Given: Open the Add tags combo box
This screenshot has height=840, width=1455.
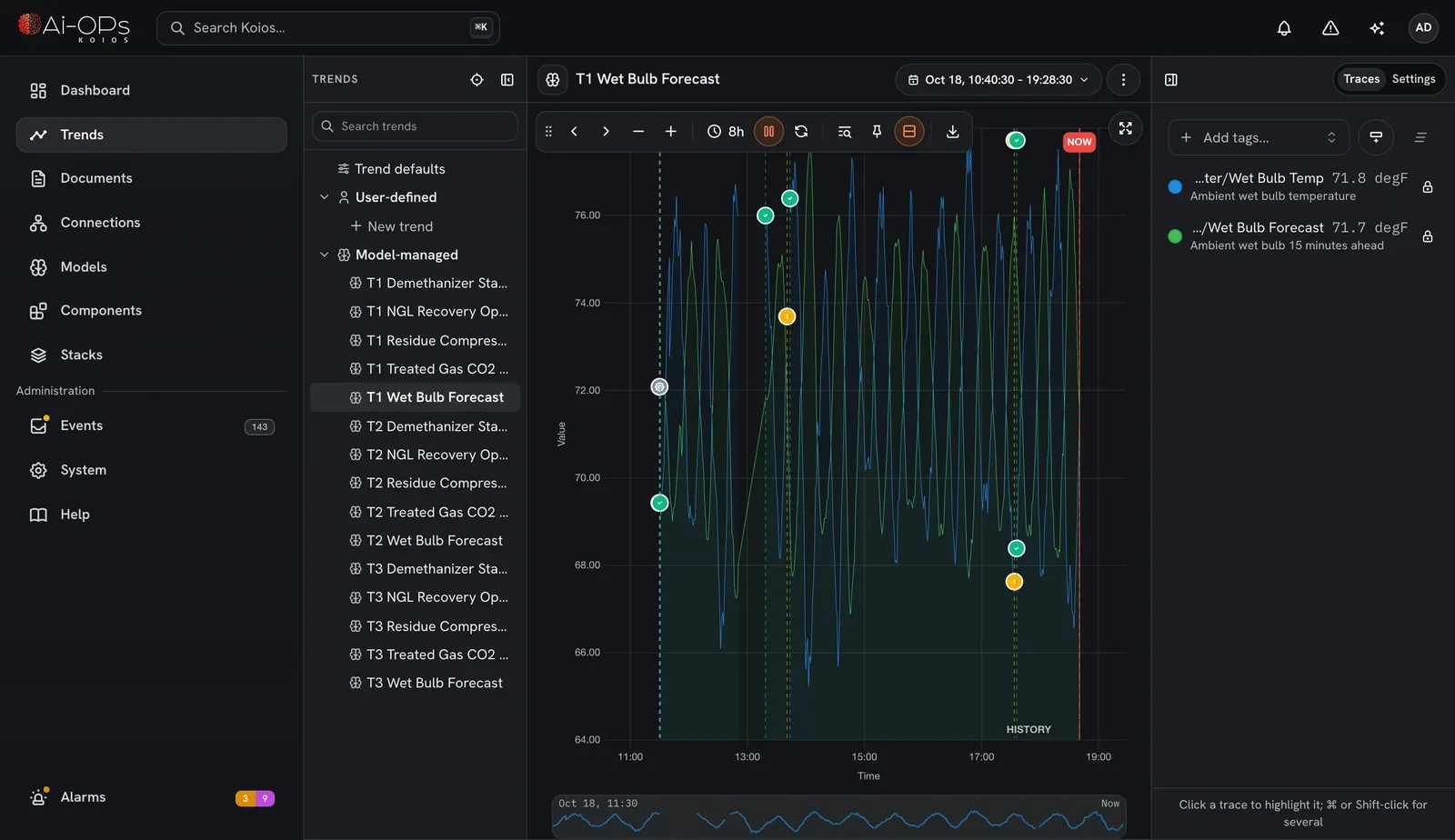Looking at the screenshot, I should tap(1257, 137).
